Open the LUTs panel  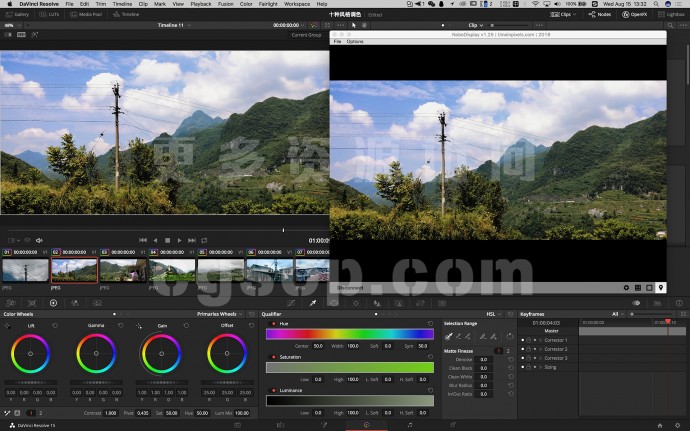click(49, 15)
